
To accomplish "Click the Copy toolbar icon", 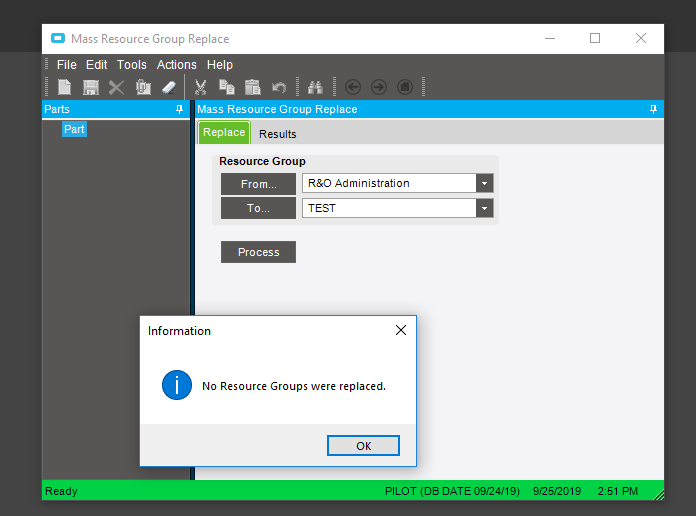I will tap(226, 87).
